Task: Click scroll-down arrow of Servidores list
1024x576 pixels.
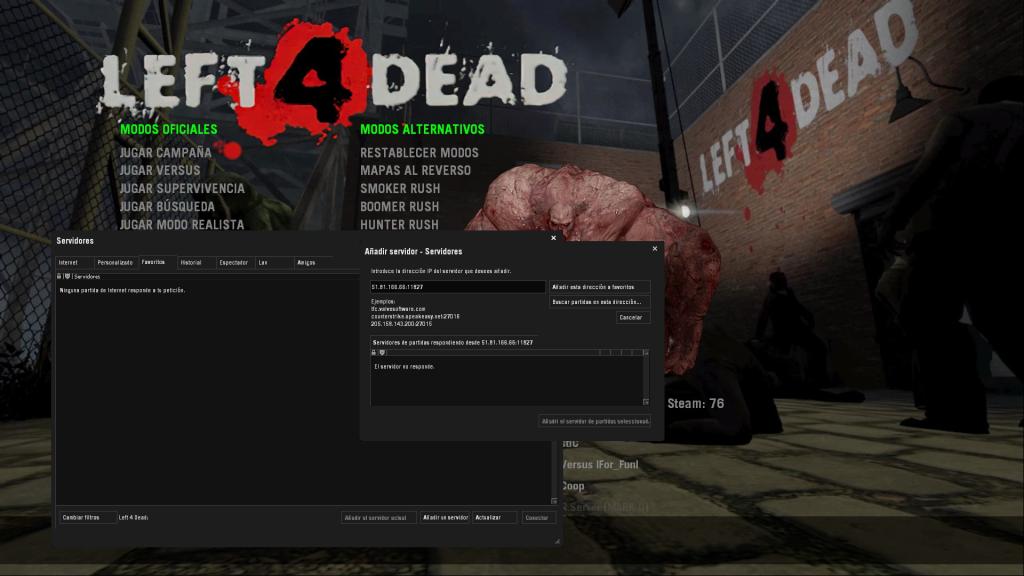Action: (x=554, y=501)
